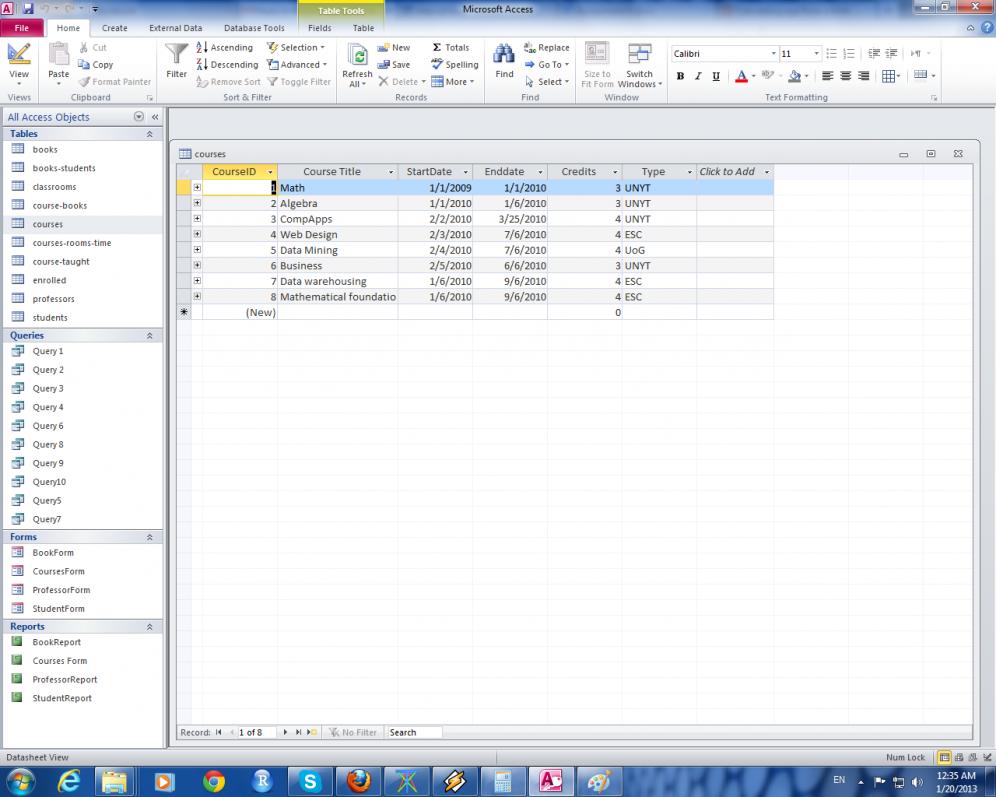
Task: Sort records Ascending
Action: tap(224, 48)
